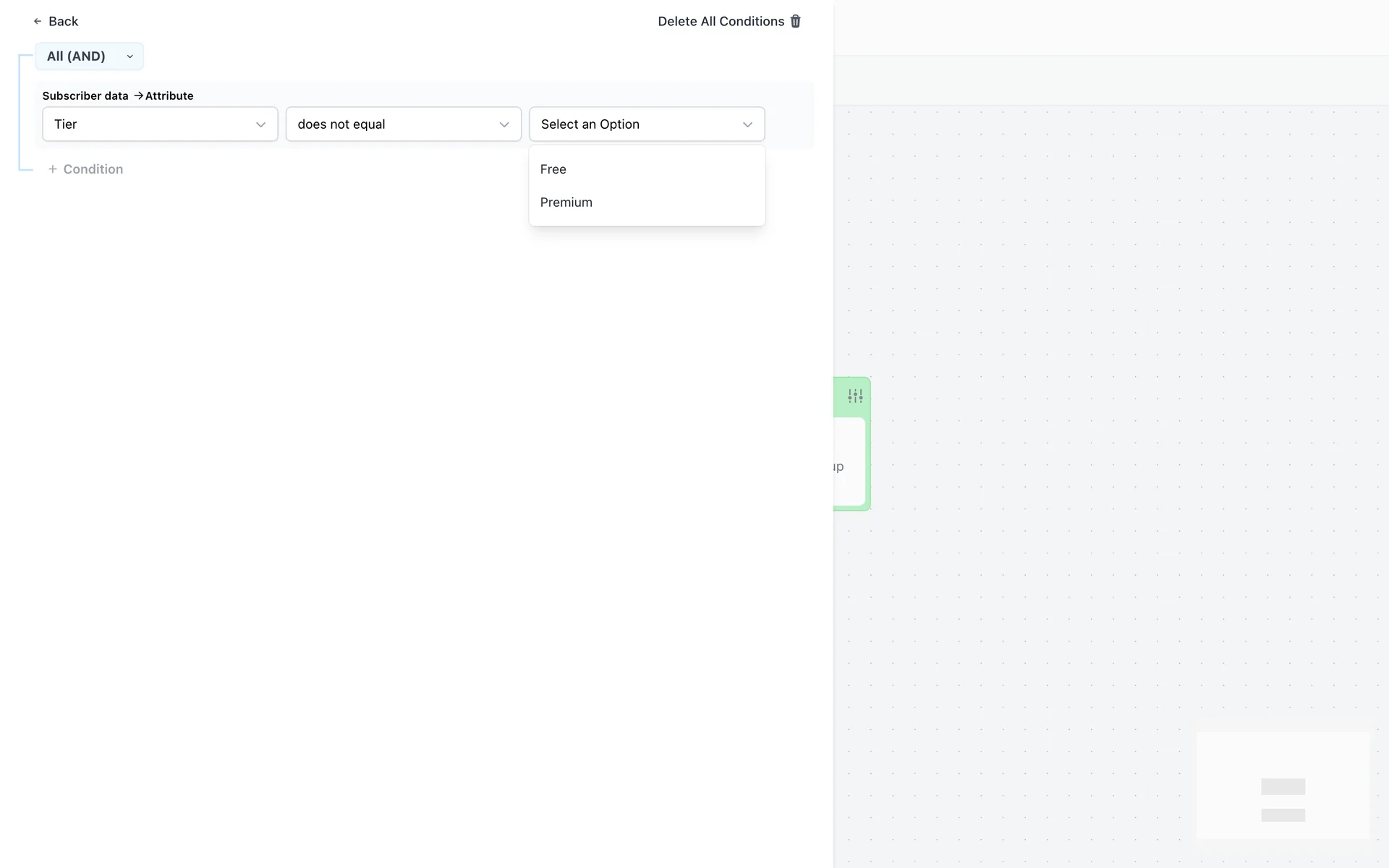Click the trash can icon

coord(796,22)
